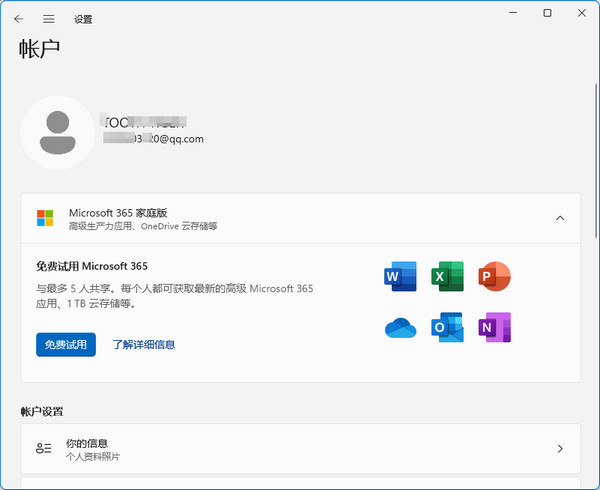This screenshot has height=490, width=600.
Task: Click the OneDrive cloud icon
Action: click(x=400, y=328)
